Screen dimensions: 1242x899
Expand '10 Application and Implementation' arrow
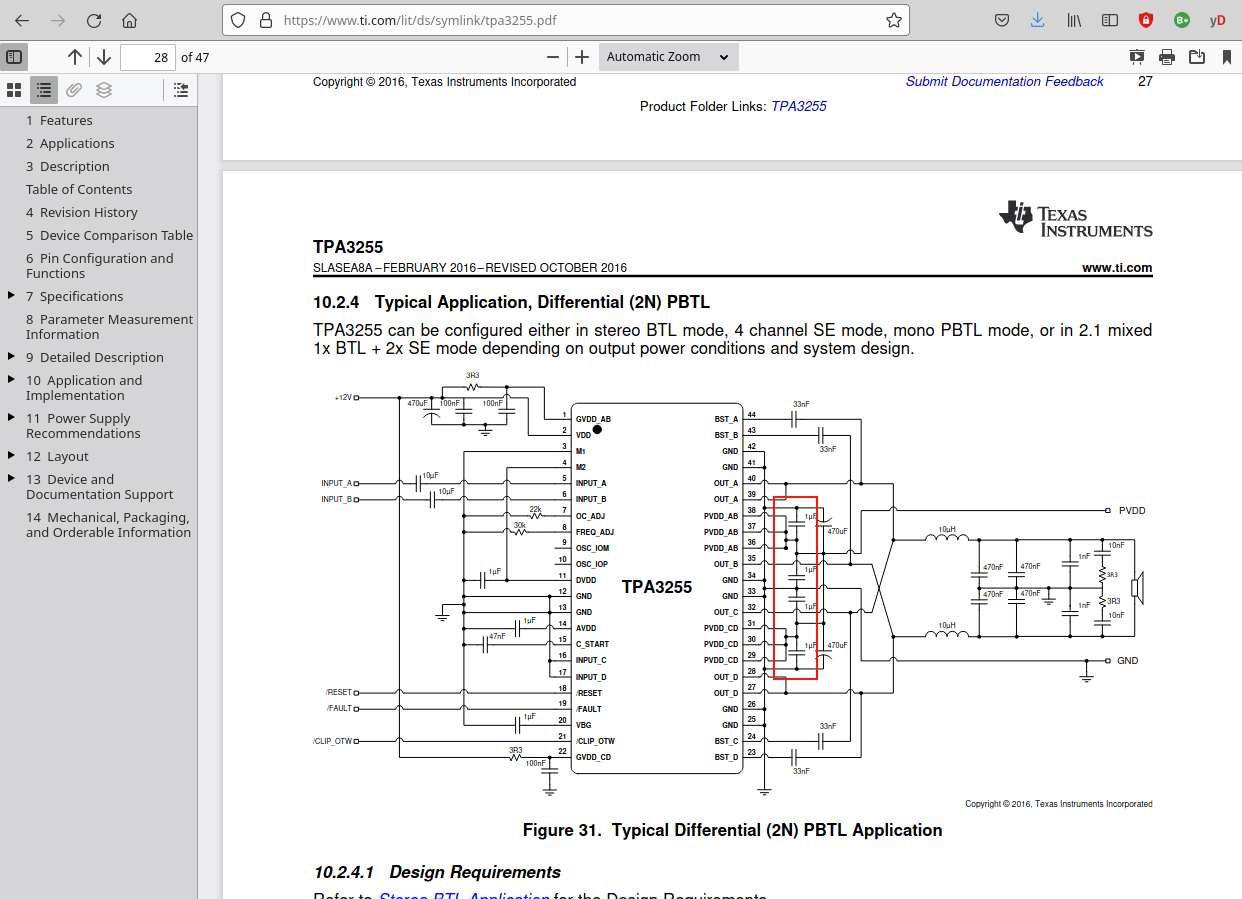(x=12, y=380)
